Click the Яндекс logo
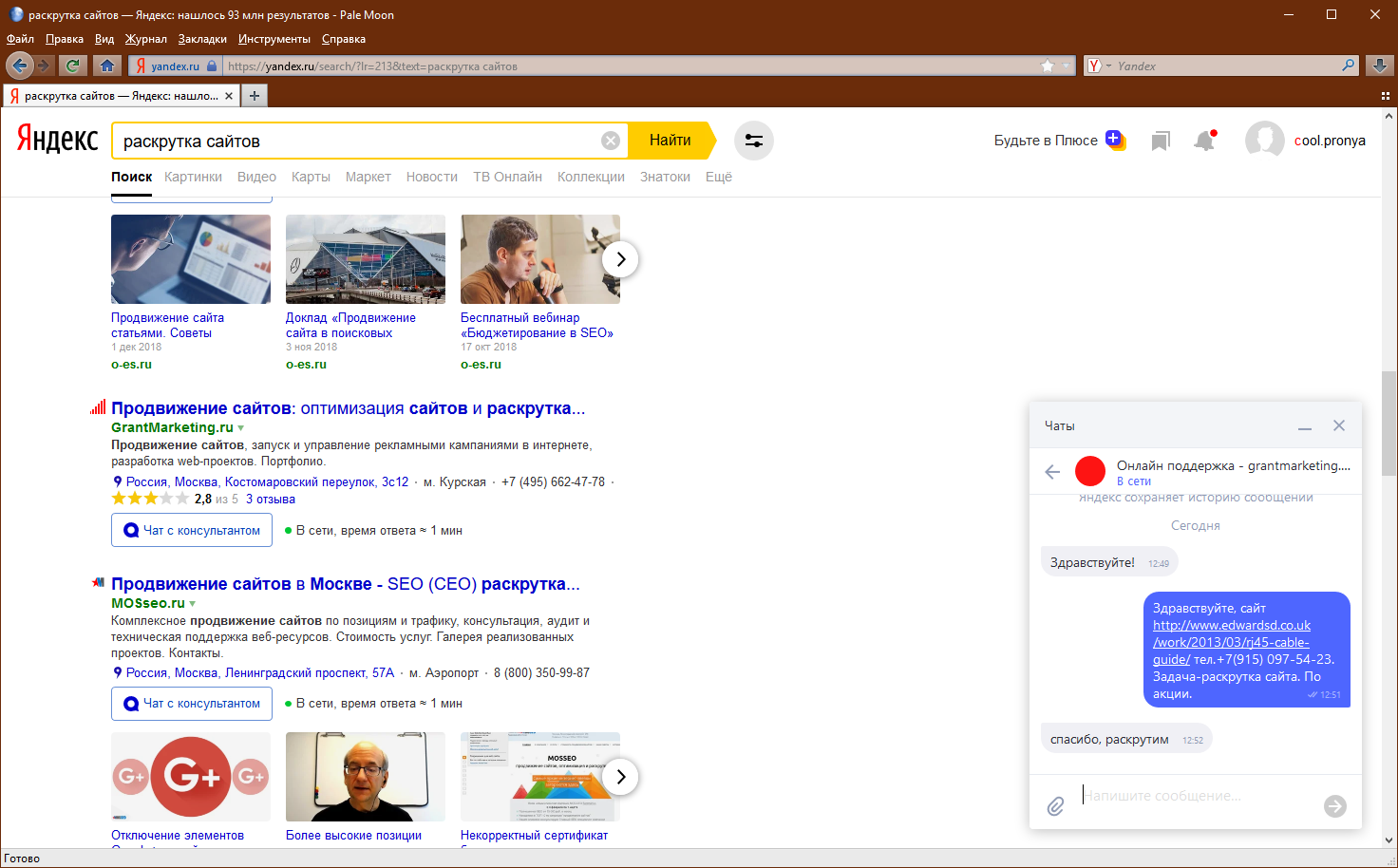The height and width of the screenshot is (868, 1398). point(57,140)
